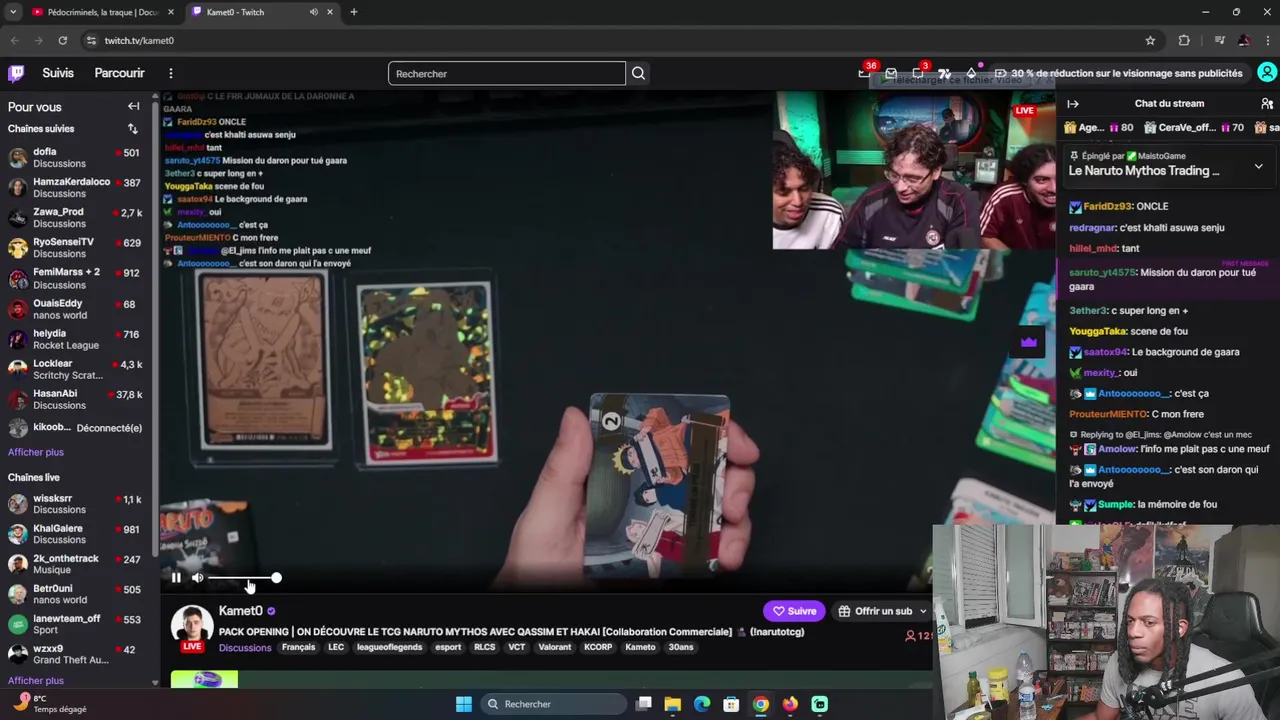Open the Chrome three-dot menu
This screenshot has height=720, width=1280.
[x=1268, y=40]
